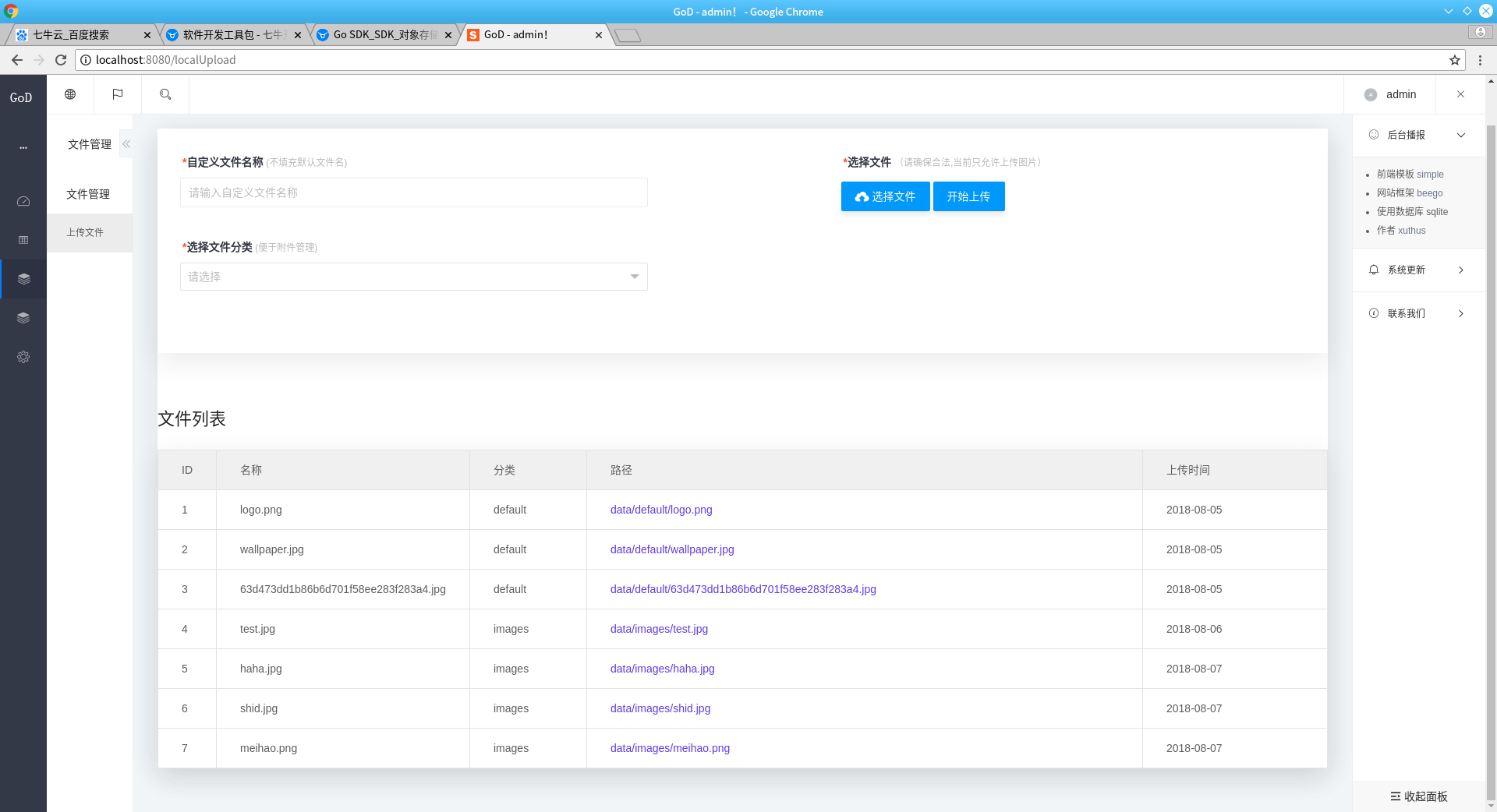Collapse the 后台播报 section chevron
Image resolution: width=1497 pixels, height=812 pixels.
(1461, 135)
